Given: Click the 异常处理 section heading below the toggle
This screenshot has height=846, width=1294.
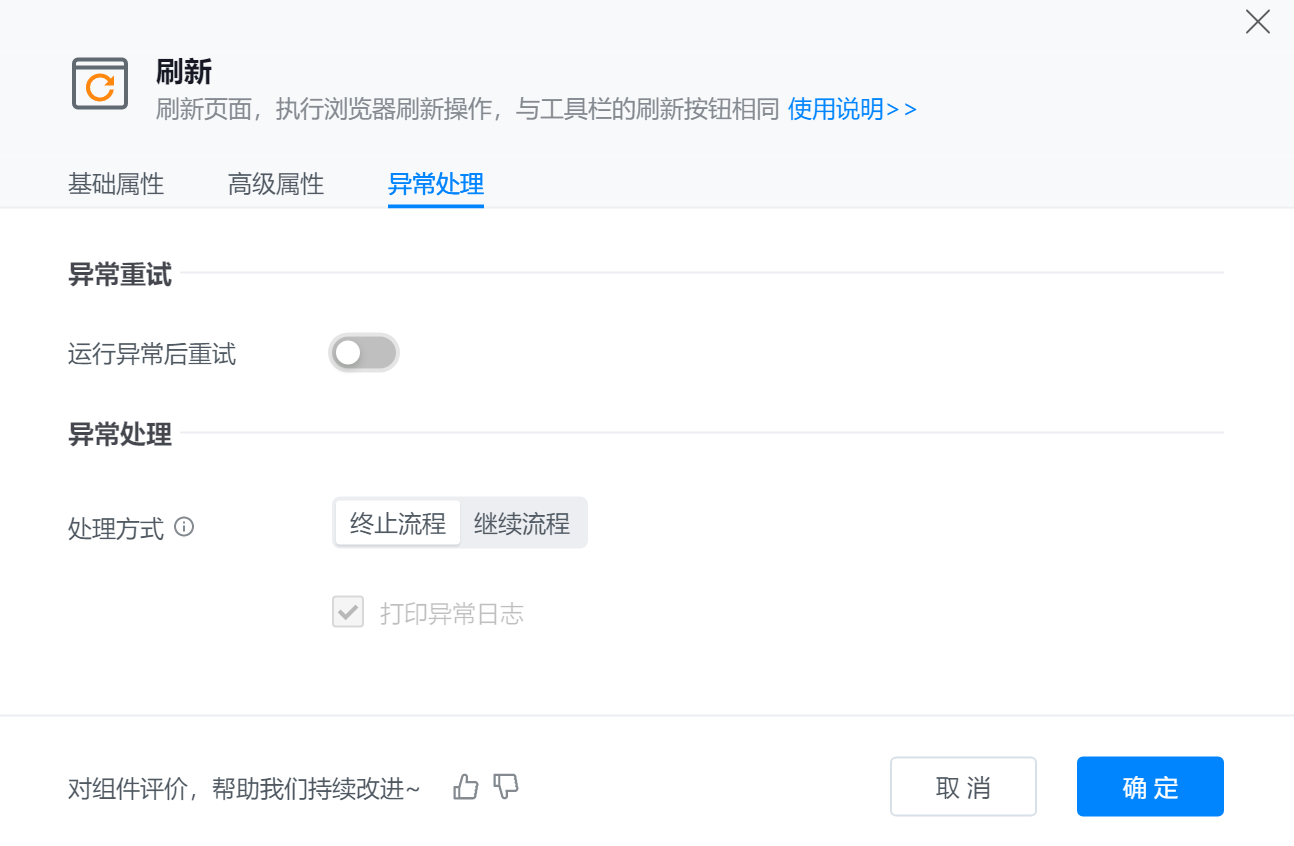Looking at the screenshot, I should [120, 434].
